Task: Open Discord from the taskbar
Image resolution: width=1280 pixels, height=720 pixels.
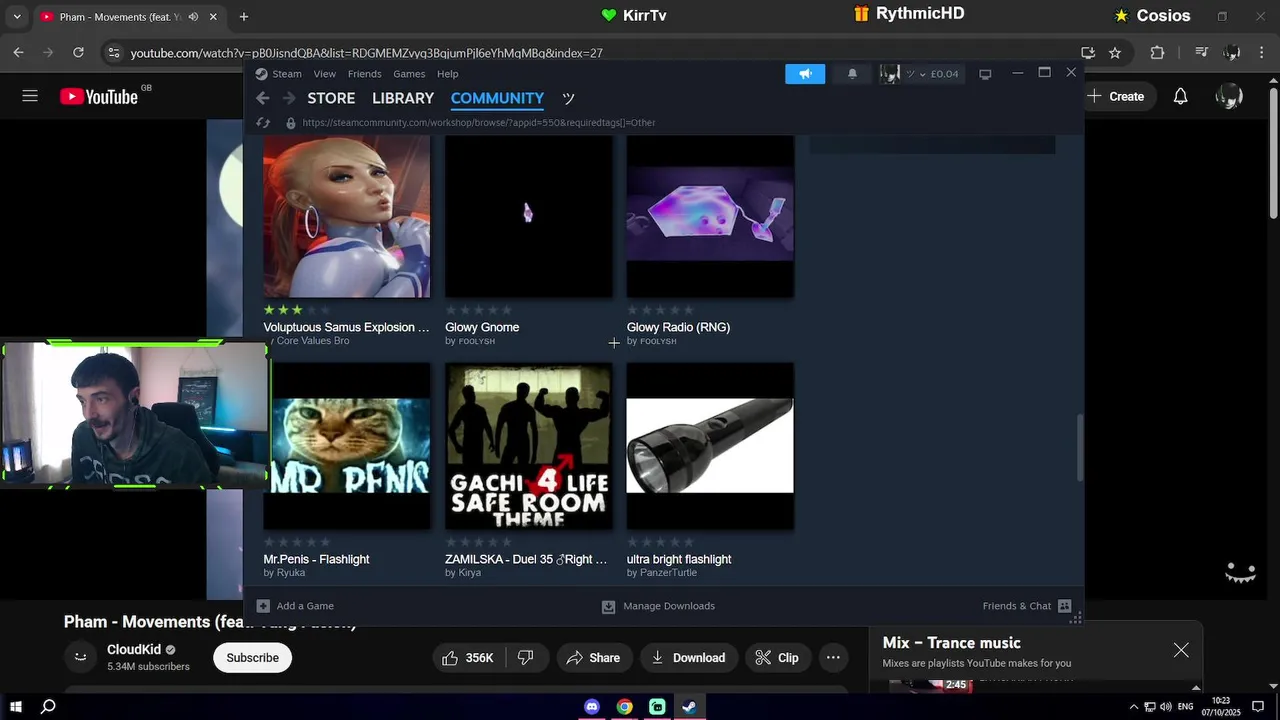Action: (592, 707)
